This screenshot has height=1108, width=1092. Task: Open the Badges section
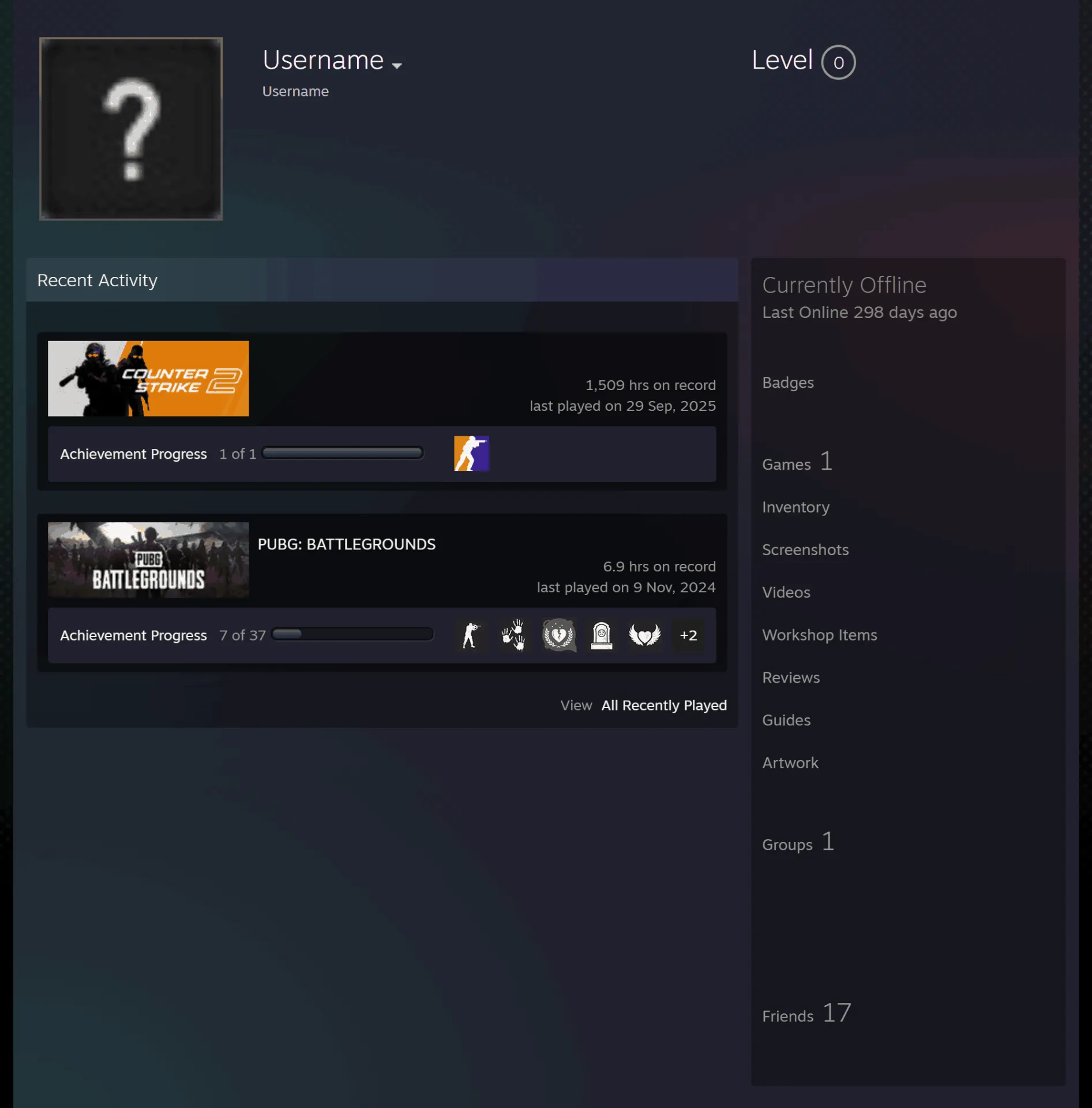788,383
